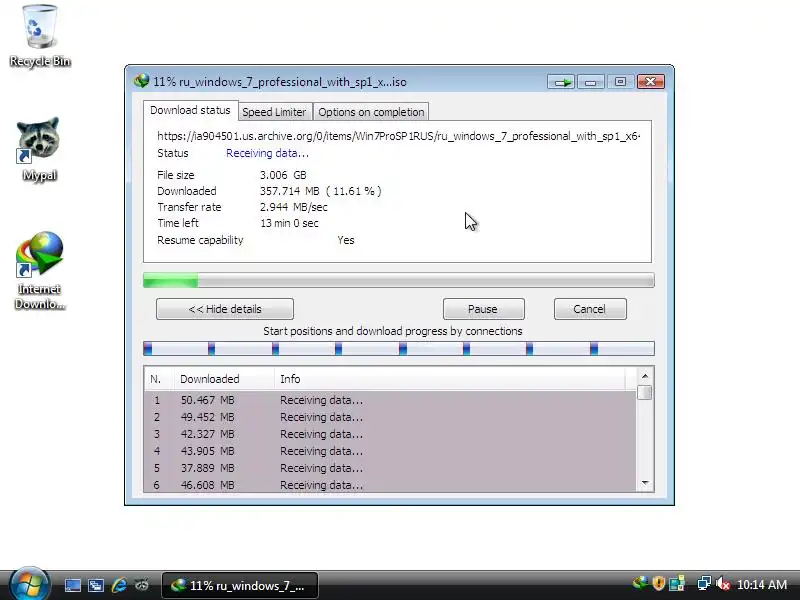Click the 3.006 GB file size value
800x600 pixels.
(283, 175)
